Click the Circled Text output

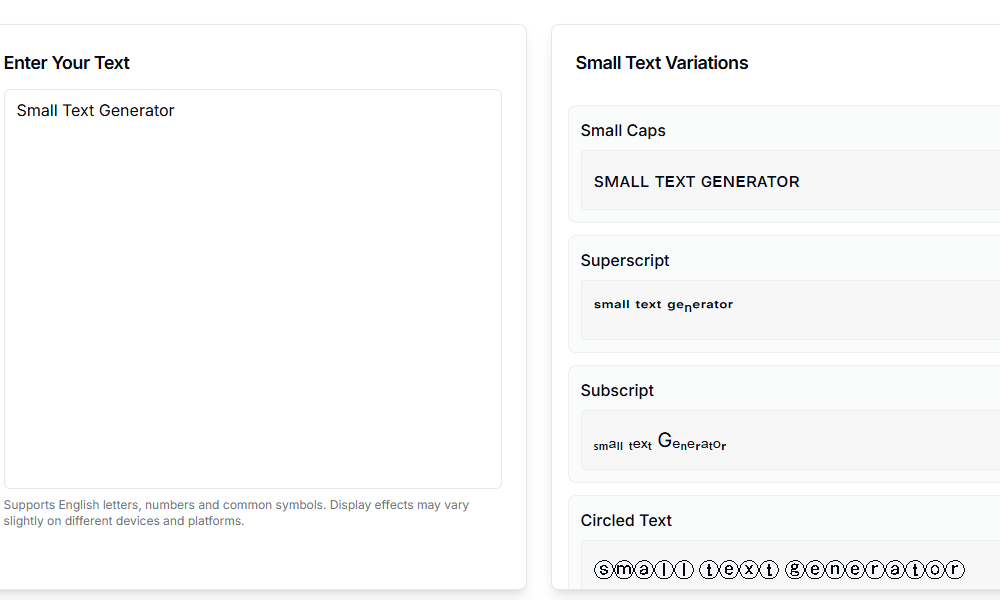click(779, 568)
